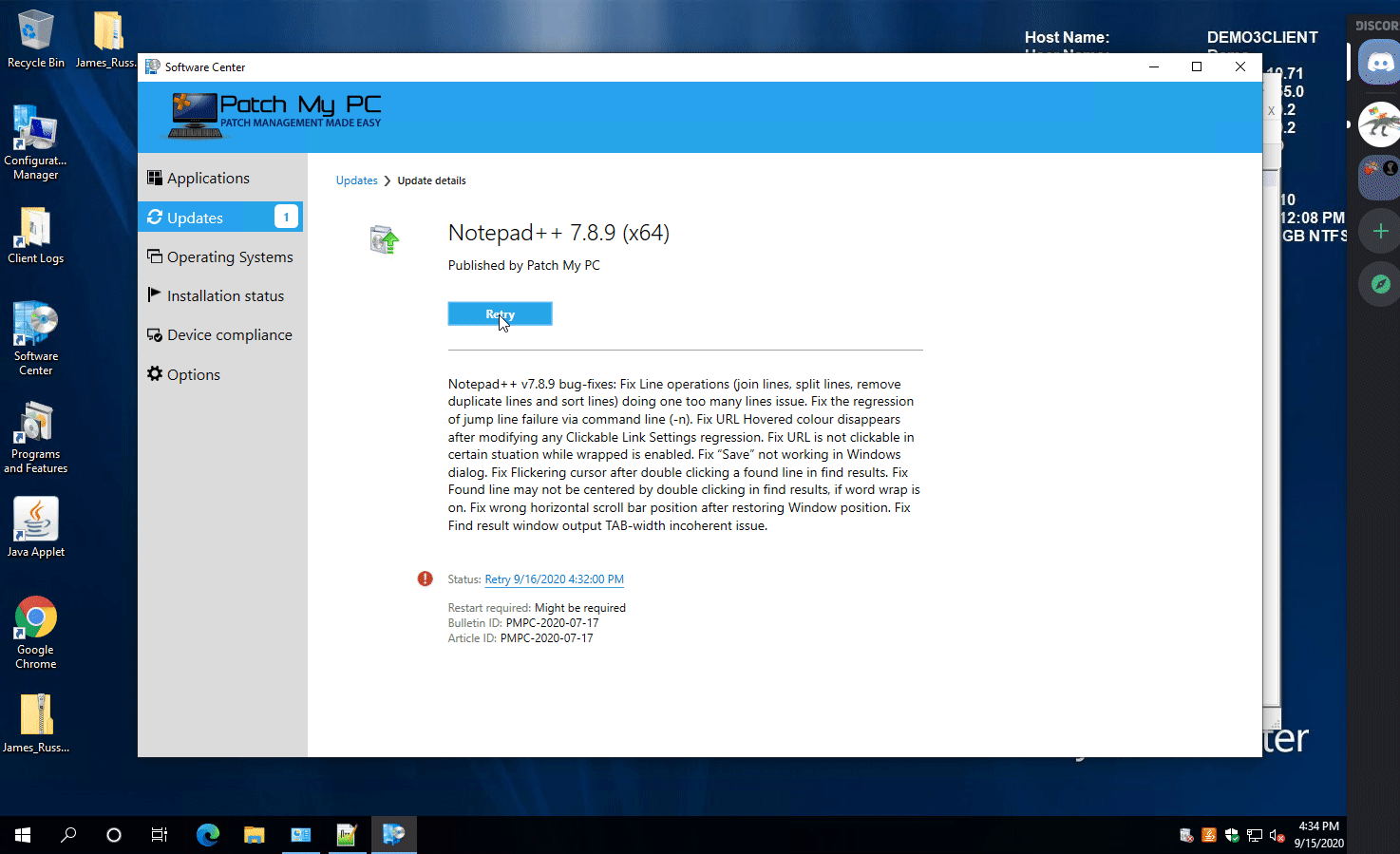Screen dimensions: 1400x854
Task: Select the James_Russ zip file on desktop
Action: [x=35, y=723]
